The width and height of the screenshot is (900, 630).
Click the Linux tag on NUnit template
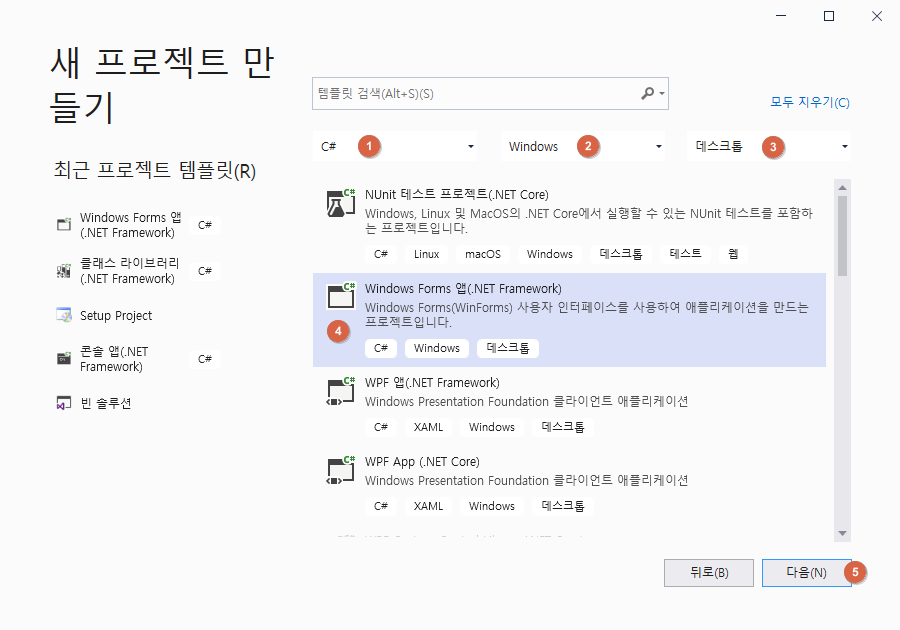[426, 254]
